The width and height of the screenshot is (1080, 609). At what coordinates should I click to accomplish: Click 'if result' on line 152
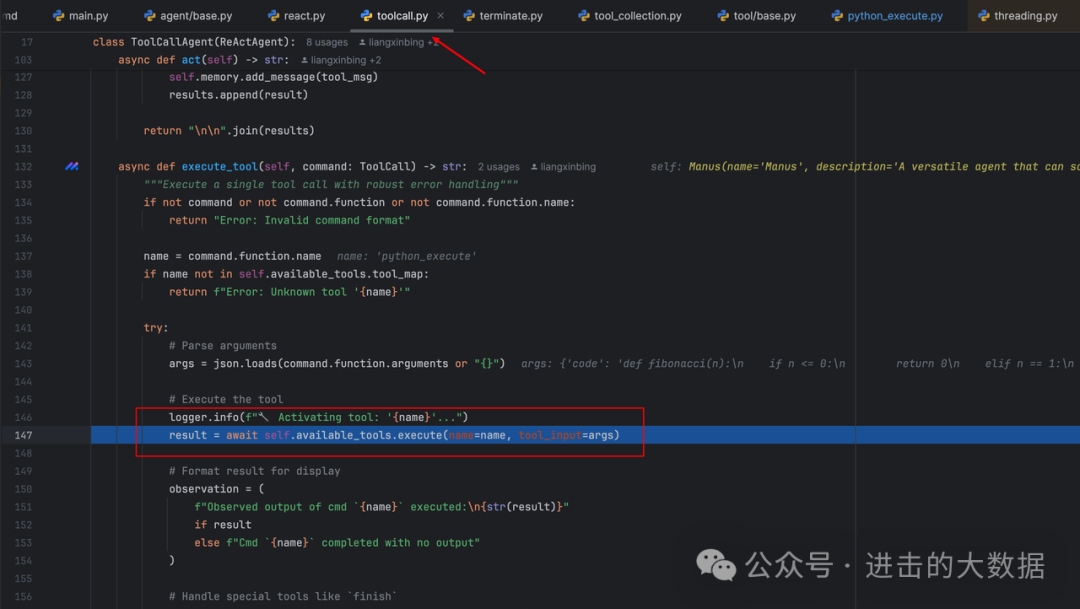[222, 524]
